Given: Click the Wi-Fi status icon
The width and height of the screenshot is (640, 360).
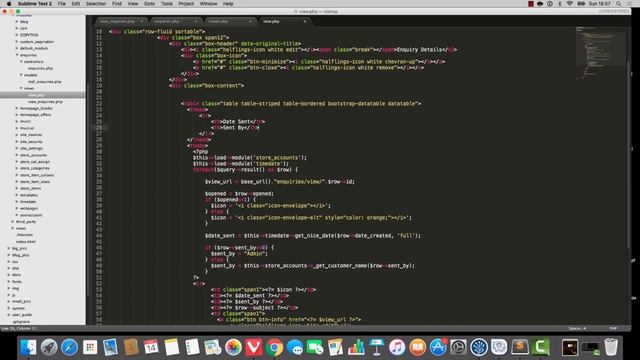Looking at the screenshot, I should tap(570, 4).
